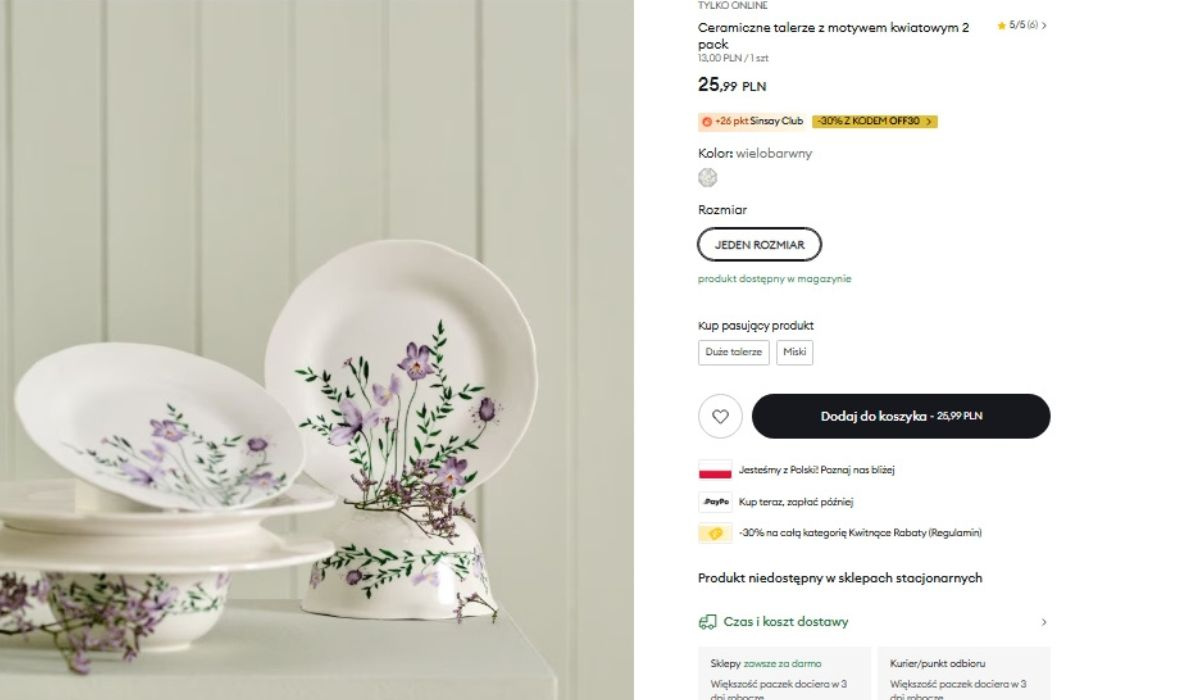1200x700 pixels.
Task: Select the Duże talerze matching product
Action: point(733,352)
